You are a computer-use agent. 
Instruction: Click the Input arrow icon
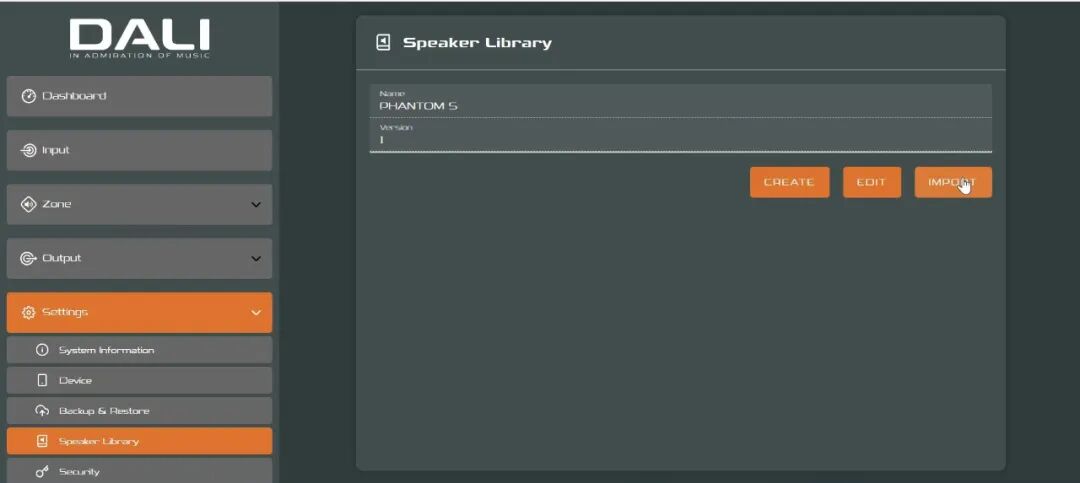[x=28, y=150]
